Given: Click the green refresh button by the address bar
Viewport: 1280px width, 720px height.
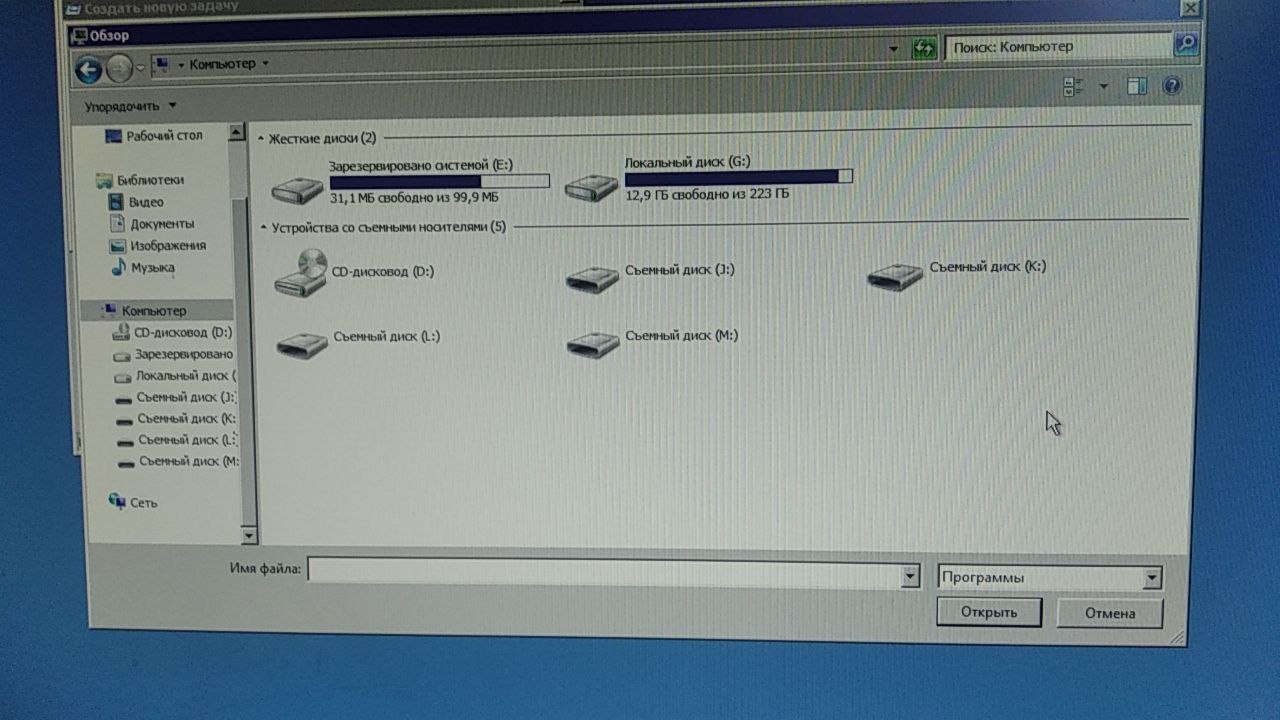Looking at the screenshot, I should click(x=924, y=47).
